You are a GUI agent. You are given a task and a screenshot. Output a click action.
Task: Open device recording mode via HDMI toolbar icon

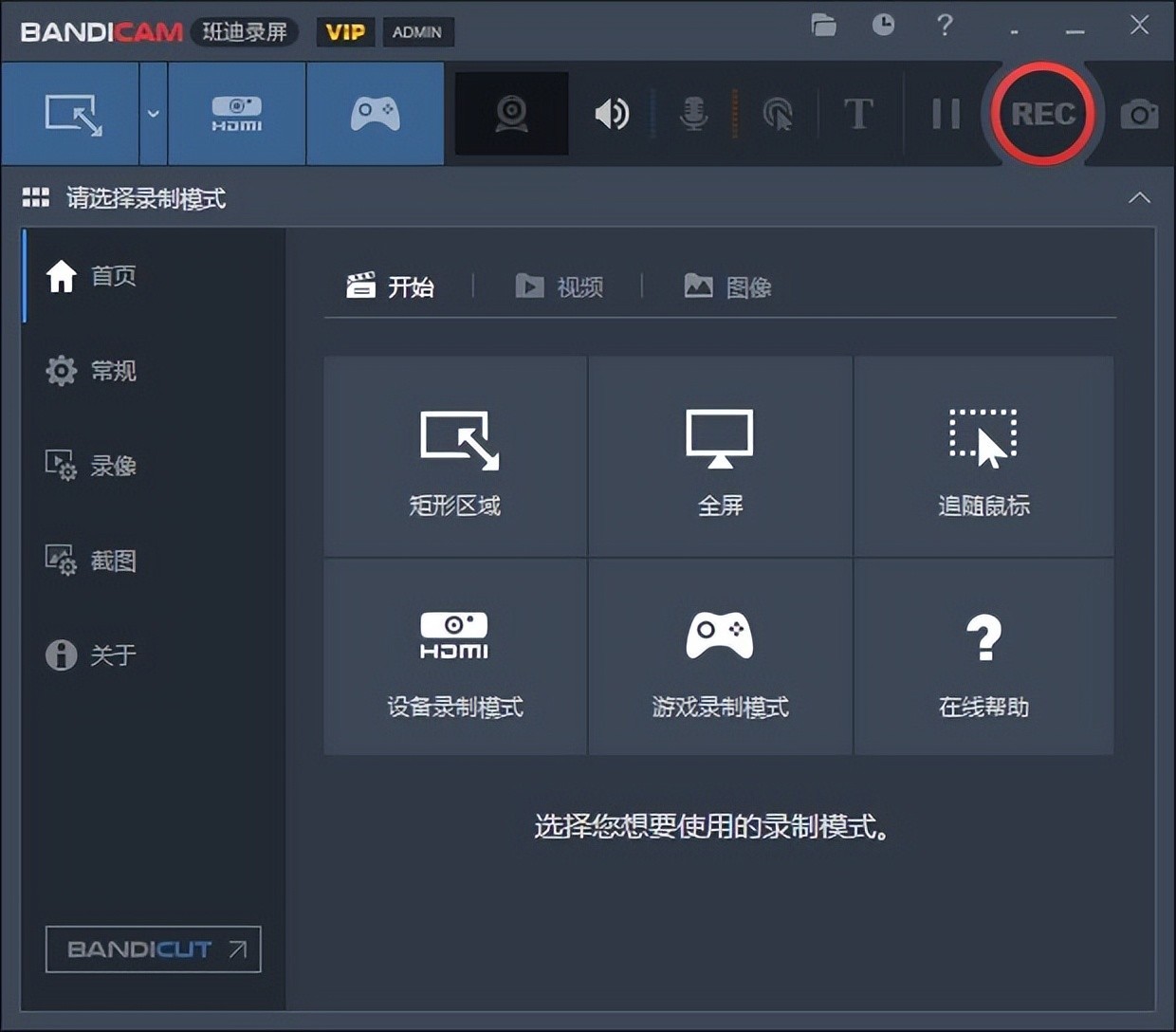pos(235,113)
